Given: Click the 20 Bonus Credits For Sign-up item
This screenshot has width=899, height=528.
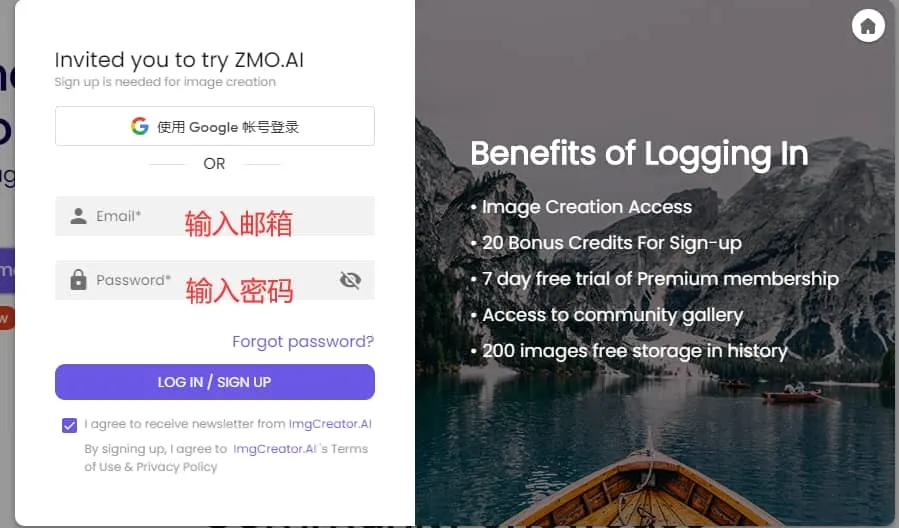Looking at the screenshot, I should pos(612,243).
